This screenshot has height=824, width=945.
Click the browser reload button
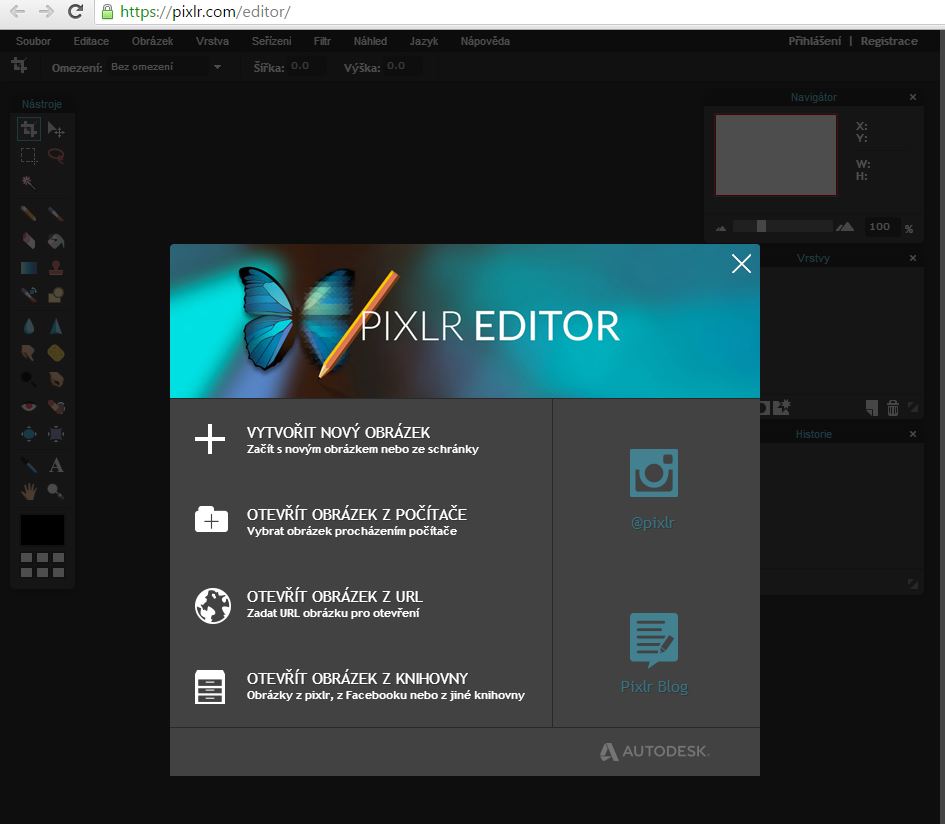click(75, 11)
